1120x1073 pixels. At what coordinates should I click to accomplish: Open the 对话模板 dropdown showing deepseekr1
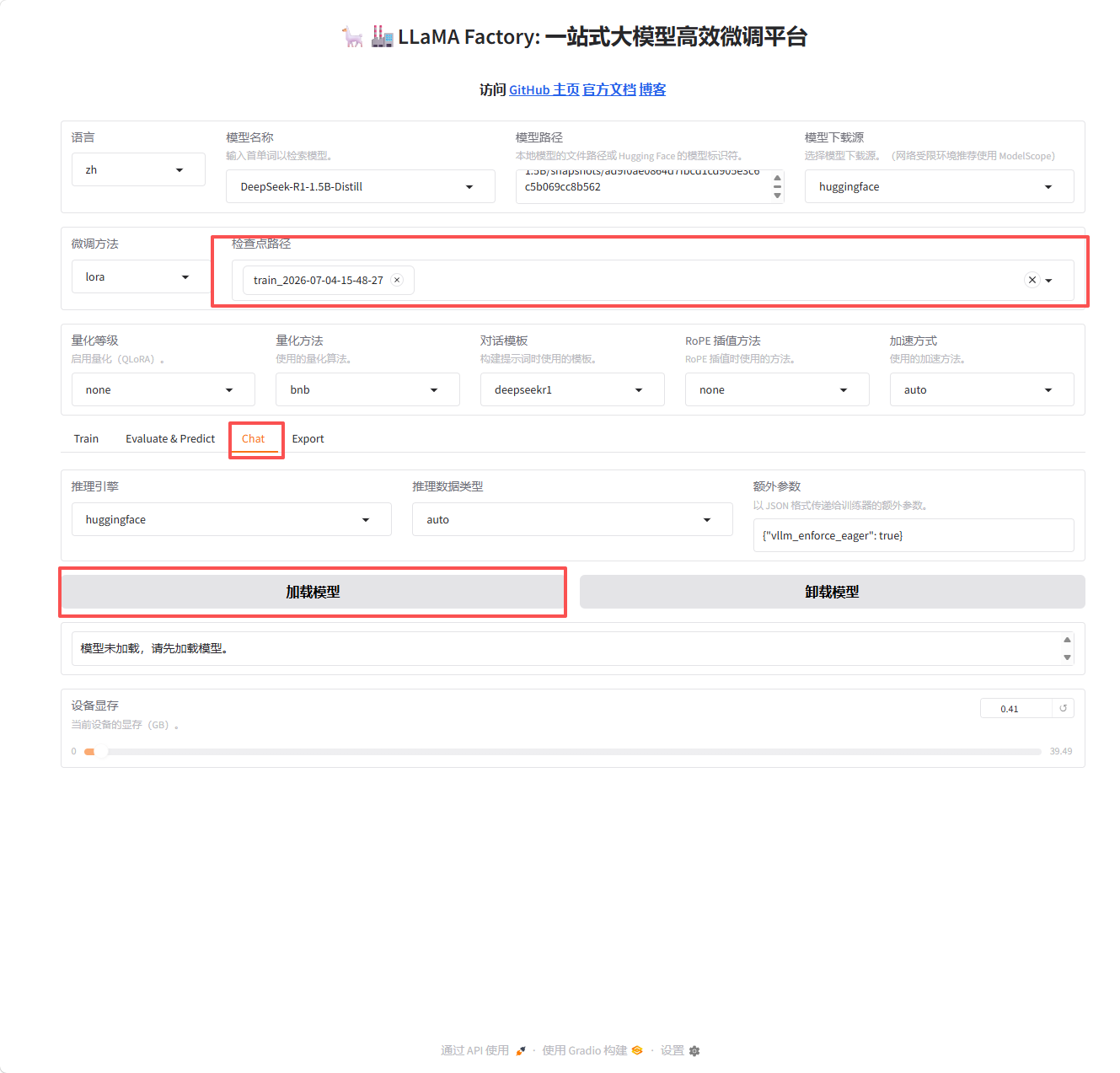pos(572,389)
